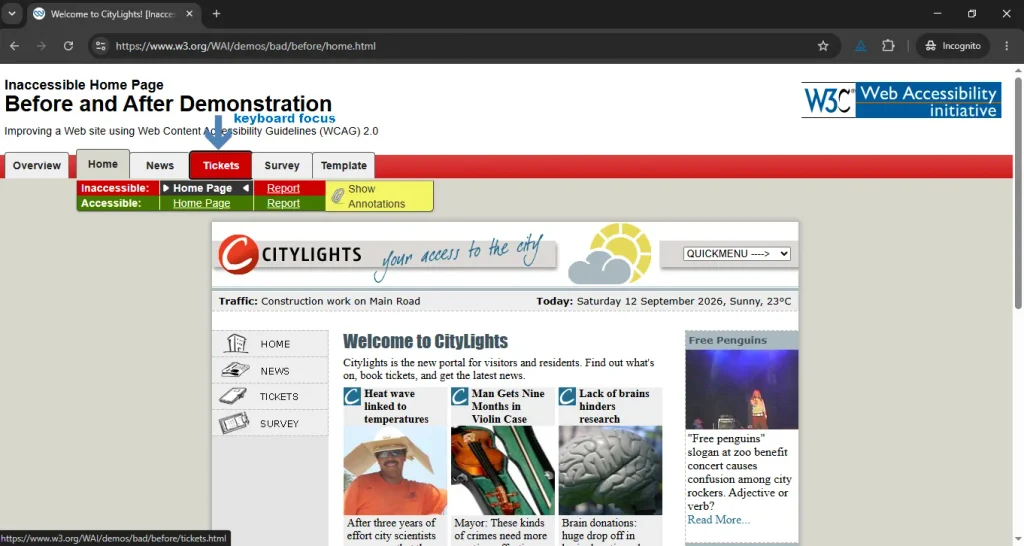Open a new browser tab with plus

click(x=216, y=14)
